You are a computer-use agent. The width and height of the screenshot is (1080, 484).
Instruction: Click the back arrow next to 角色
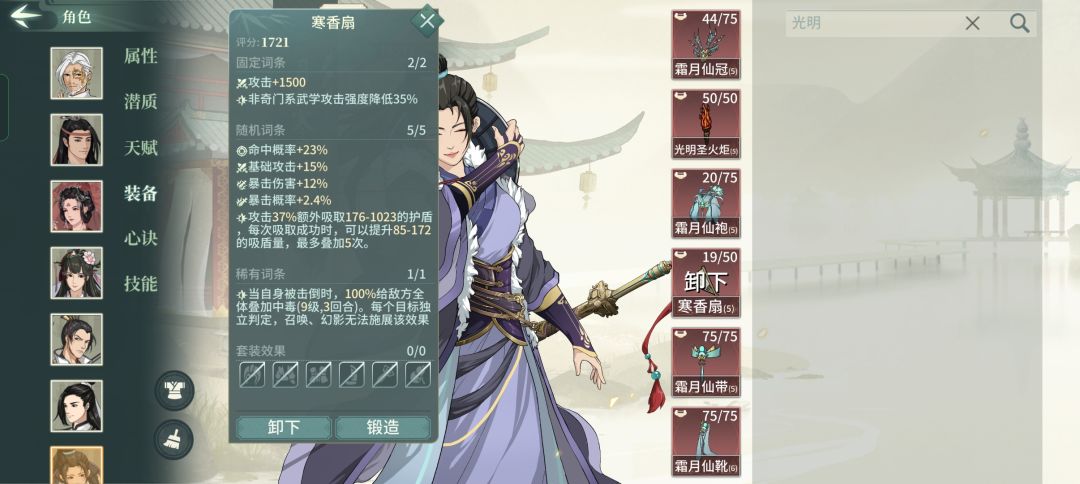point(26,16)
